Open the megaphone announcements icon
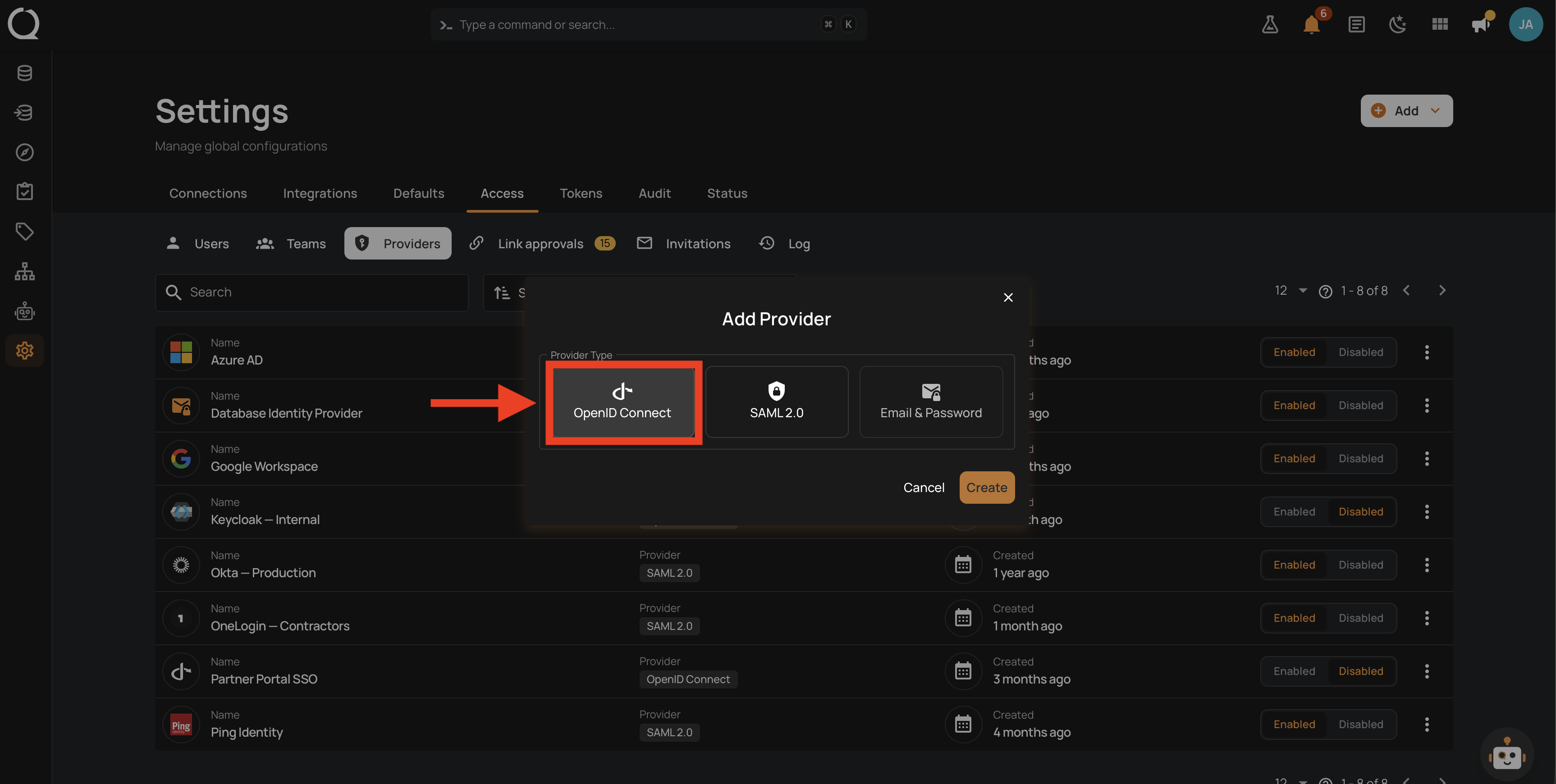Viewport: 1556px width, 784px height. pyautogui.click(x=1480, y=25)
